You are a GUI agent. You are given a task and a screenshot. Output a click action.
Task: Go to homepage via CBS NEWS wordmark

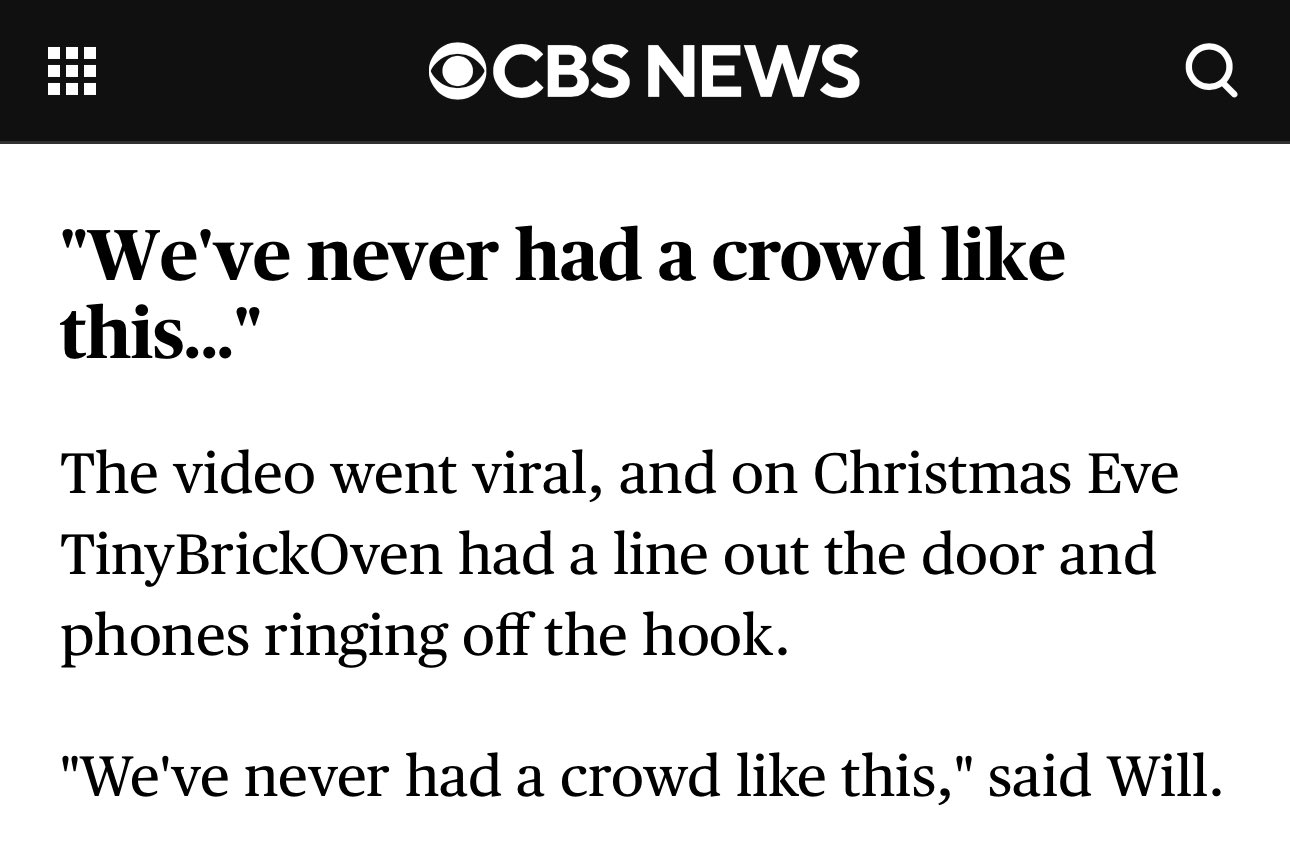pyautogui.click(x=644, y=72)
